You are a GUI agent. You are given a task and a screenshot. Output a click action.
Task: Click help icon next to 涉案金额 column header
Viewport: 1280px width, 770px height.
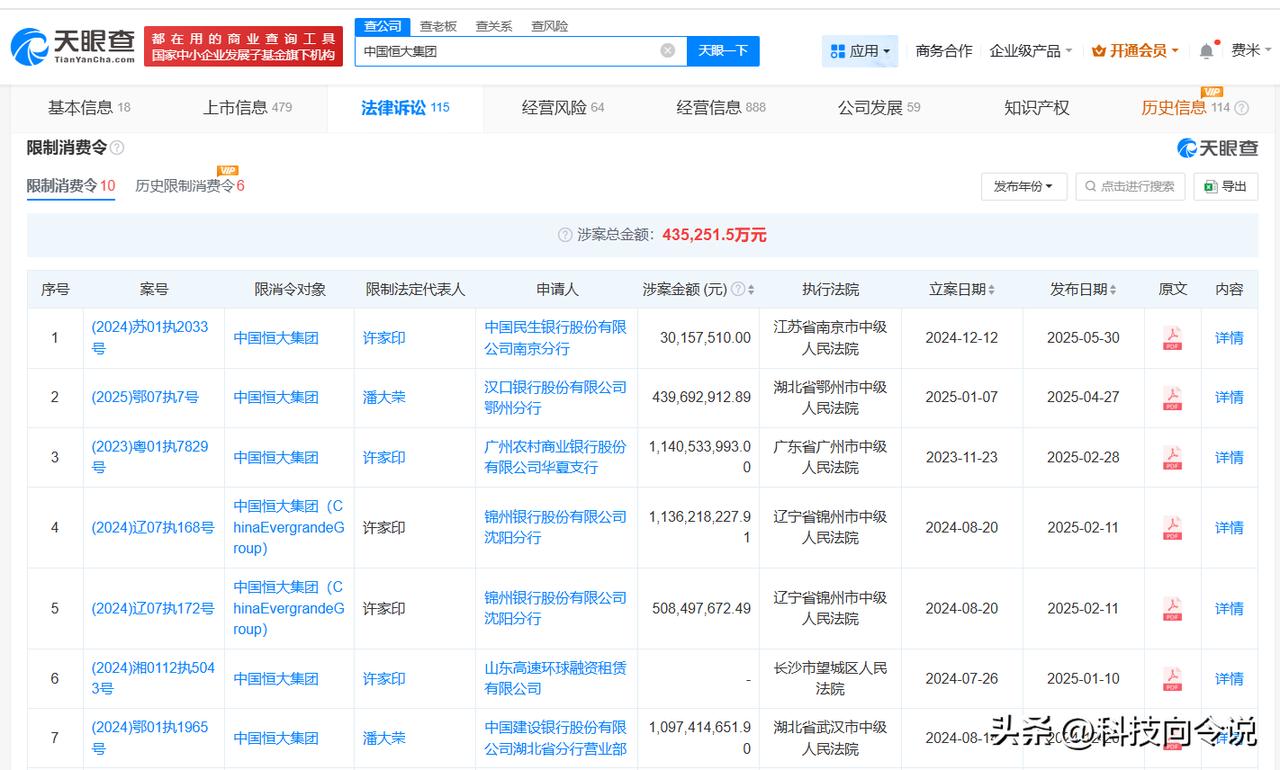pyautogui.click(x=738, y=290)
